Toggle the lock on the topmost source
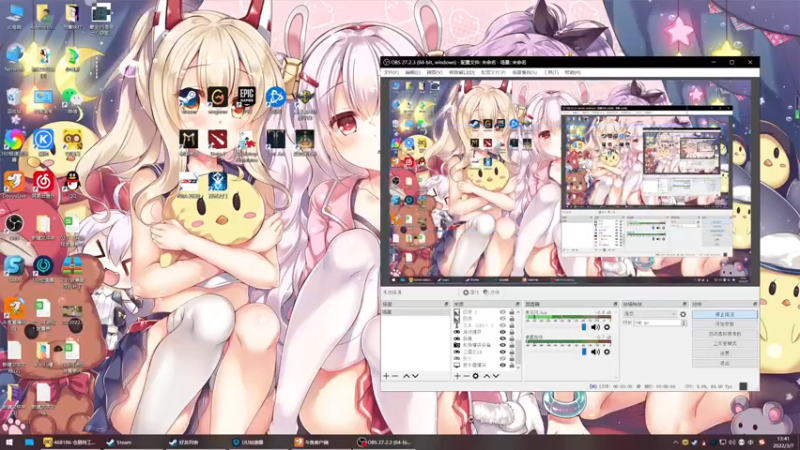800x450 pixels. pos(512,312)
